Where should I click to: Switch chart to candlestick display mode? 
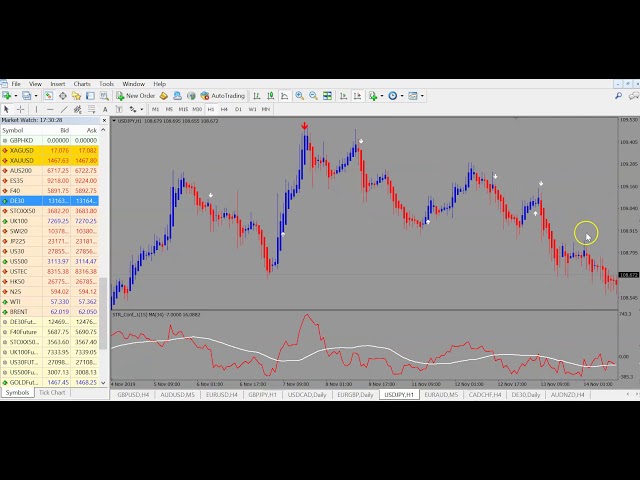click(x=270, y=96)
